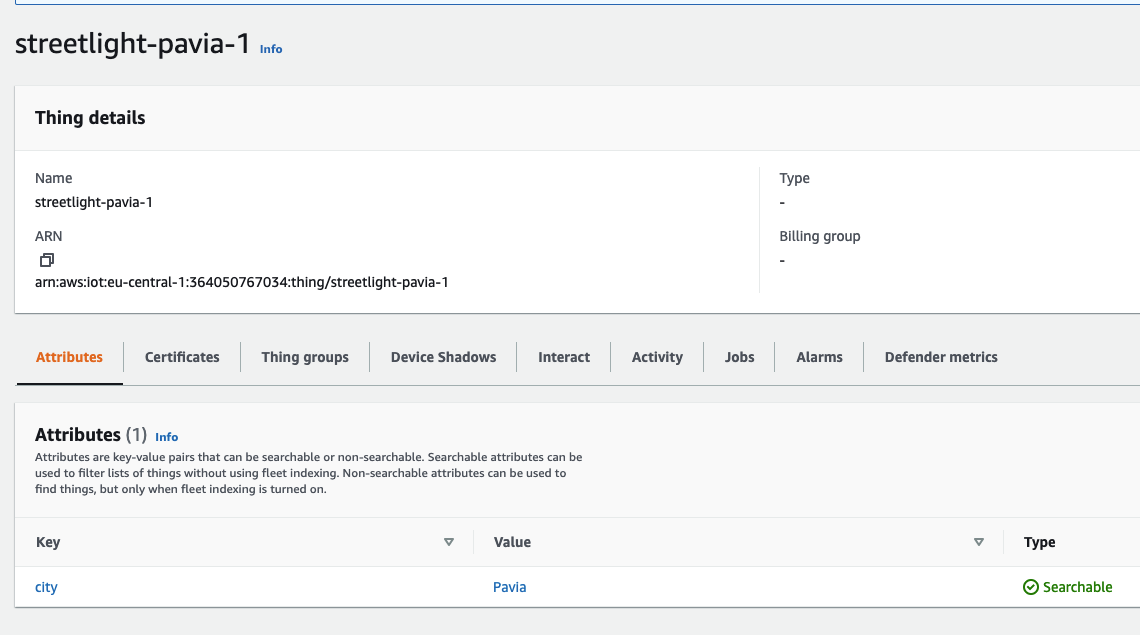Screen dimensions: 1140x635
Task: Open Info link beside streetlight-pavia-1 title
Action: tap(271, 49)
